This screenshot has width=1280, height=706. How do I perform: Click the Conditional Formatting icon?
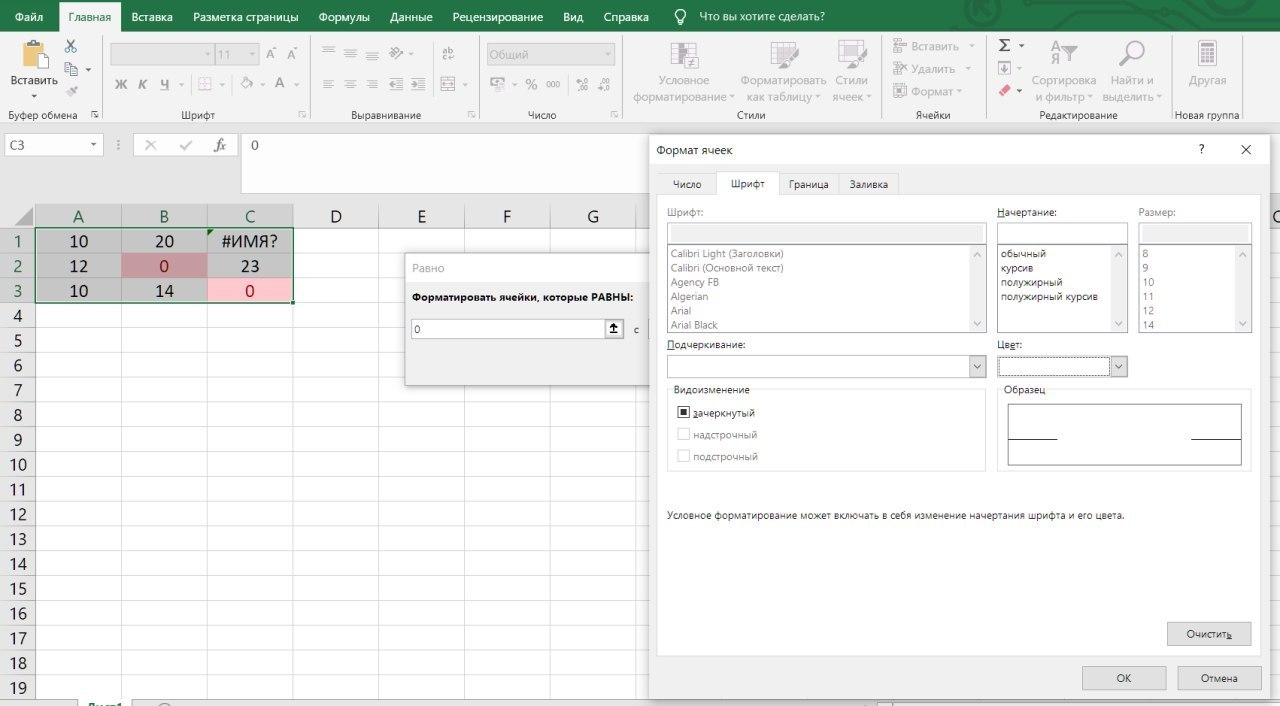point(684,56)
